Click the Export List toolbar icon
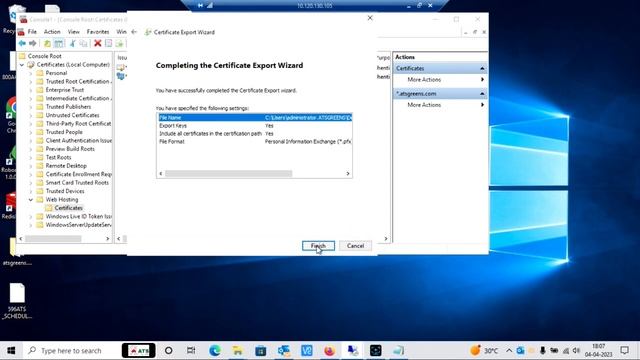 pos(120,43)
